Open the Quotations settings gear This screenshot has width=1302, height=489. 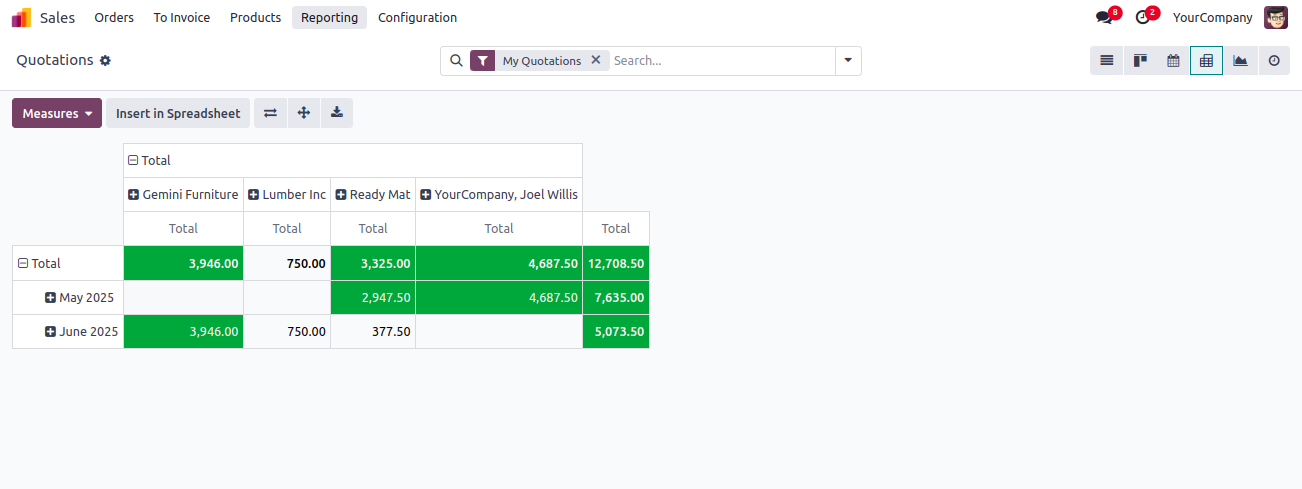point(105,61)
